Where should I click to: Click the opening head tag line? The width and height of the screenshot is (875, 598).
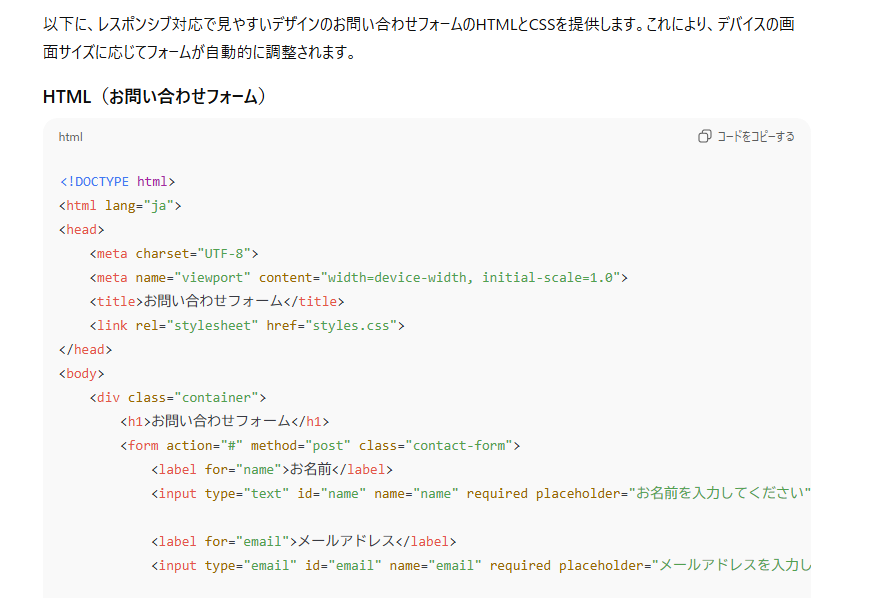click(81, 230)
